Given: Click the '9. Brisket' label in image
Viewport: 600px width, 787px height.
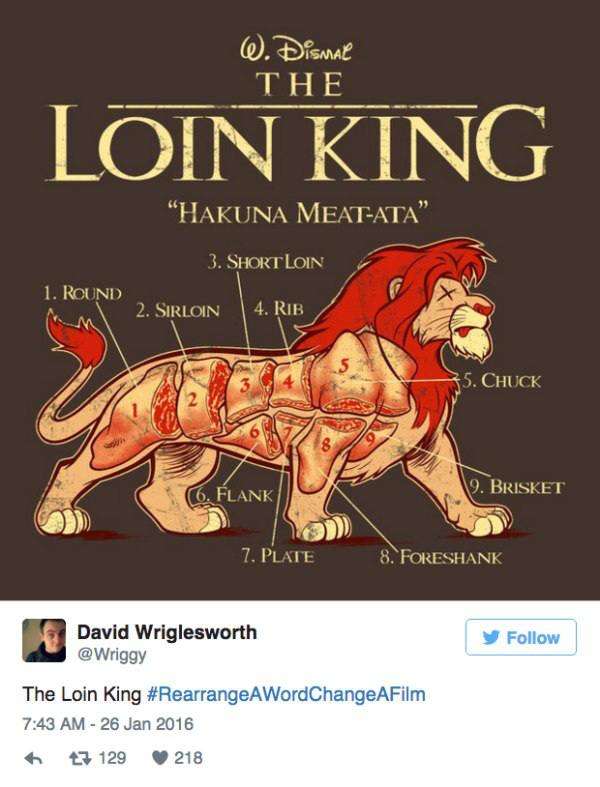Looking at the screenshot, I should click(x=517, y=487).
